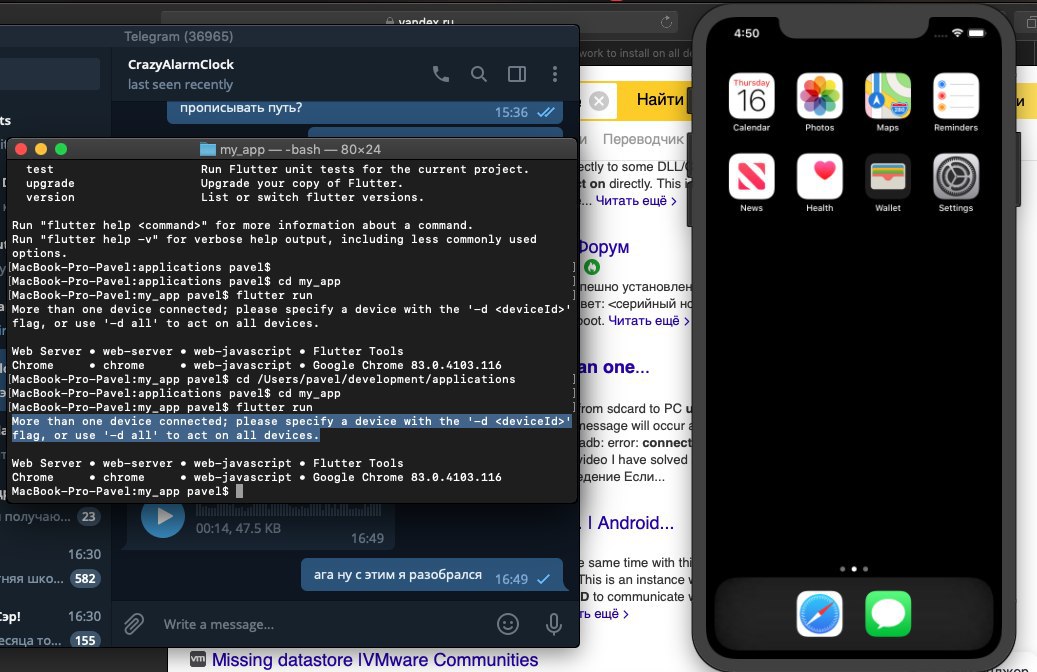Click the highlighted 'More than one device' text
Screen dimensions: 1037x672
[291, 429]
